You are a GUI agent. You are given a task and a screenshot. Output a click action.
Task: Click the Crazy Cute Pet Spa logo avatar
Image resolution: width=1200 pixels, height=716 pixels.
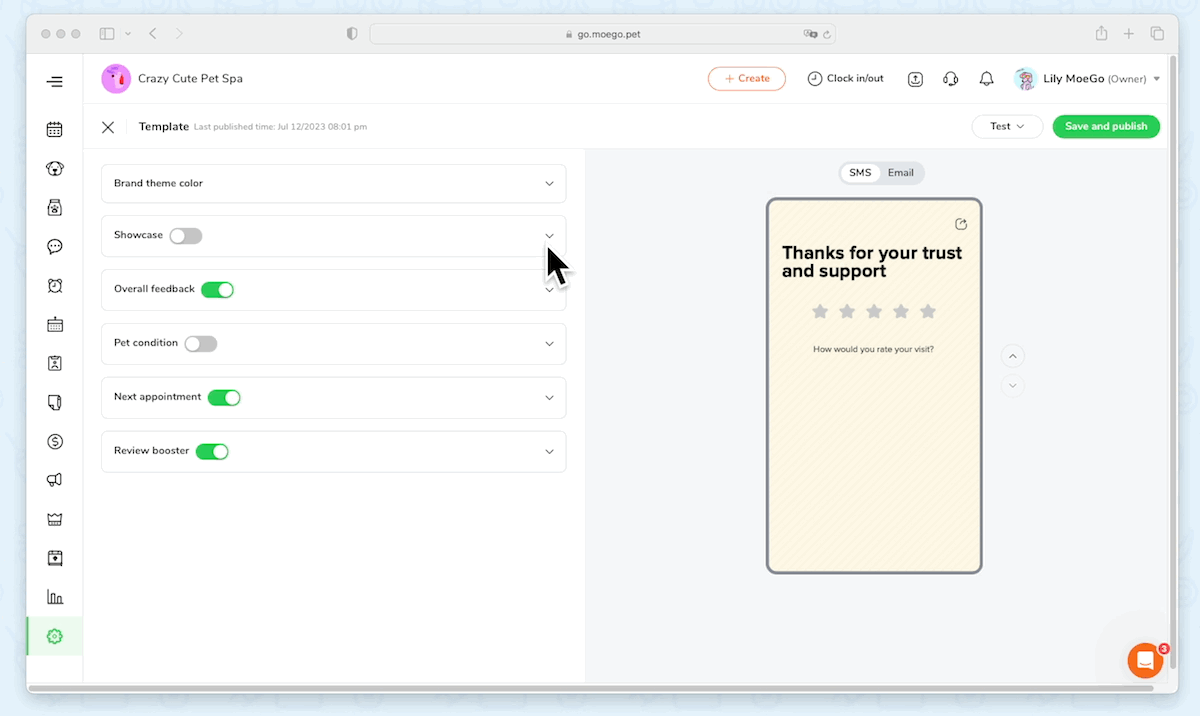point(116,79)
